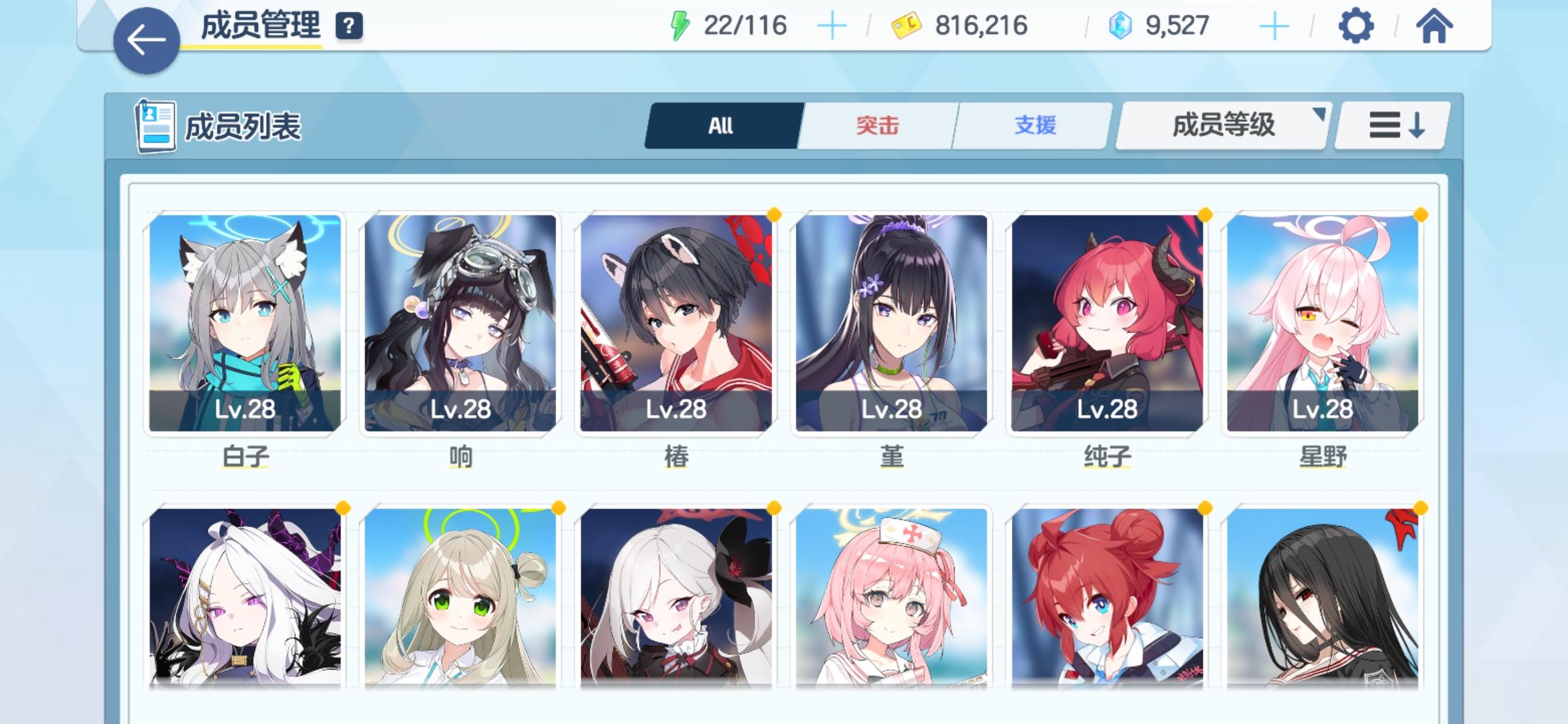The width and height of the screenshot is (1568, 724).
Task: Switch to the 突击 filter tab
Action: pos(877,125)
